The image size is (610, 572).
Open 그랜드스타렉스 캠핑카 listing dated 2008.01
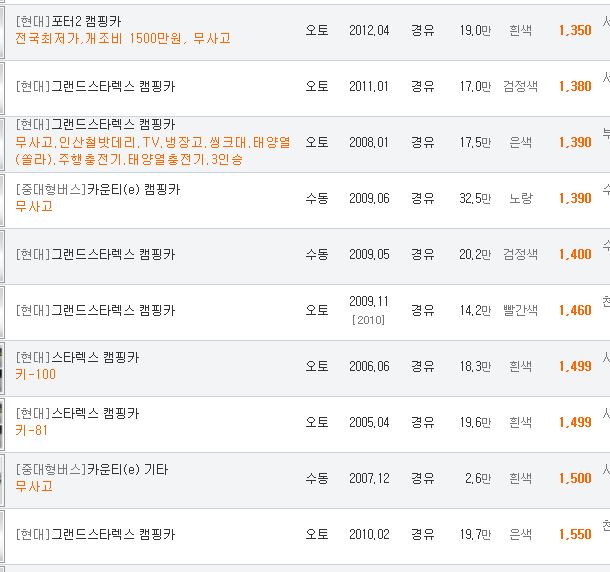pos(95,125)
